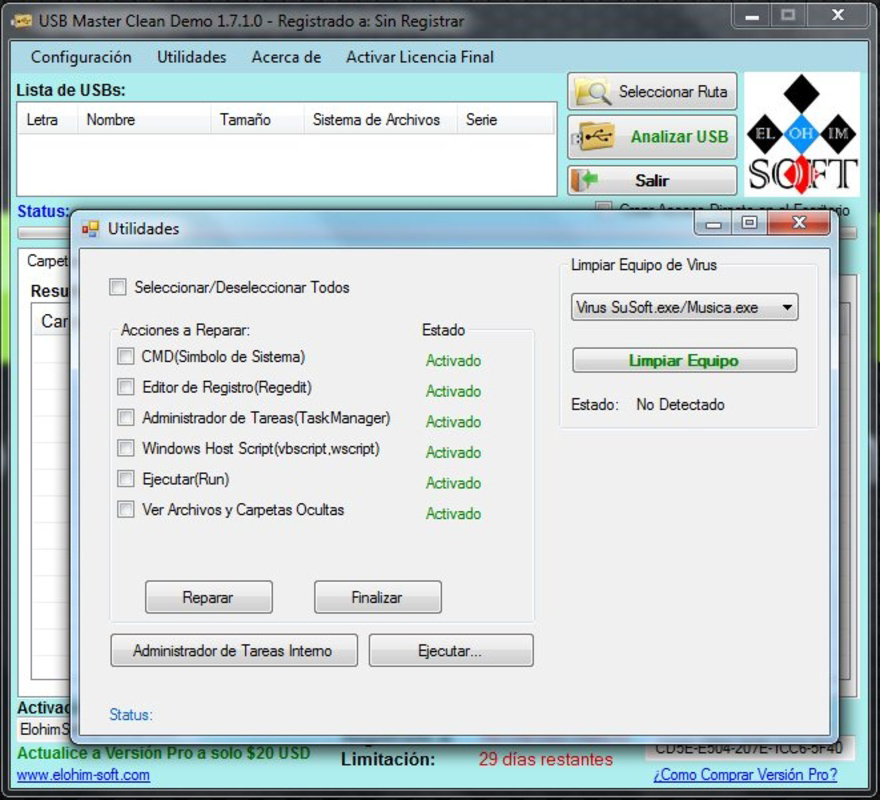Close the USB Master Clean main window
Image resolution: width=880 pixels, height=800 pixels.
coord(838,16)
